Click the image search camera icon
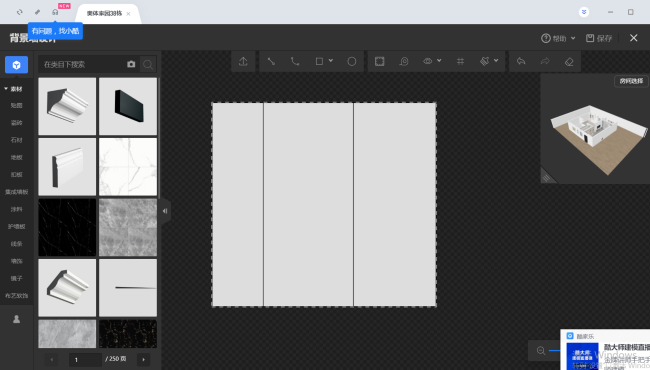The height and width of the screenshot is (370, 650). click(x=131, y=64)
